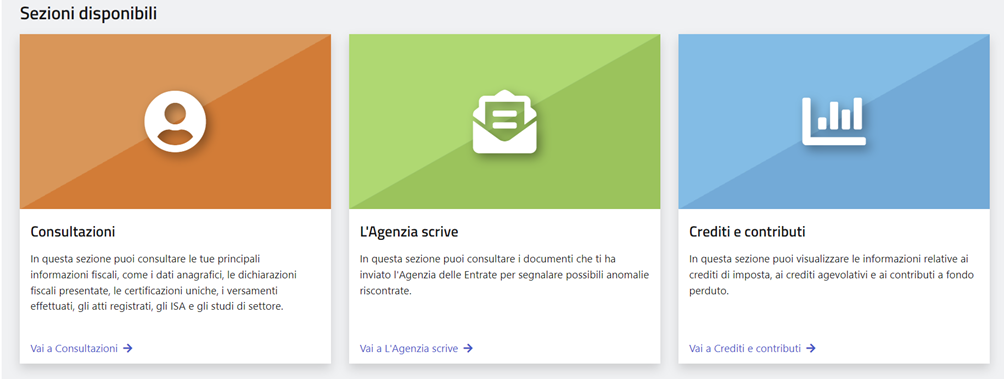Select the Crediti e contributi card title

[747, 232]
